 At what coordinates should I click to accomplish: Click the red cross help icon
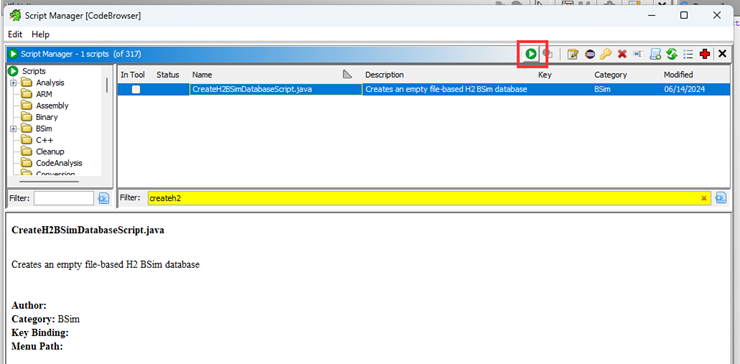tap(705, 54)
